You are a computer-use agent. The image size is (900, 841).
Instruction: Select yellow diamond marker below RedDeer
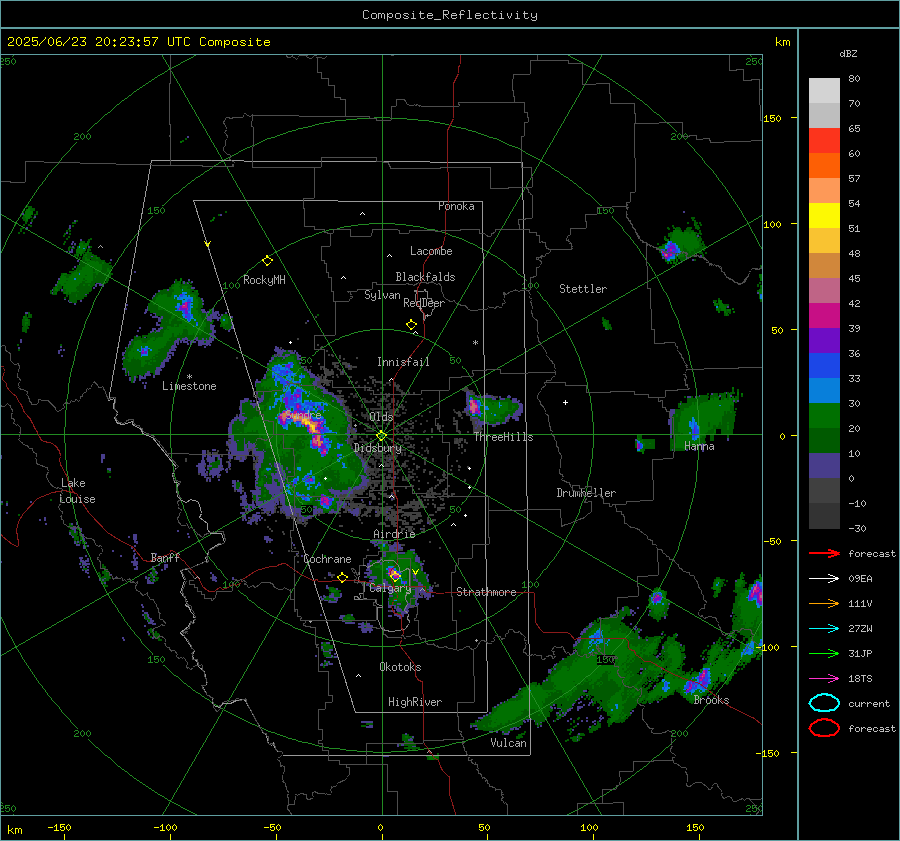(411, 325)
